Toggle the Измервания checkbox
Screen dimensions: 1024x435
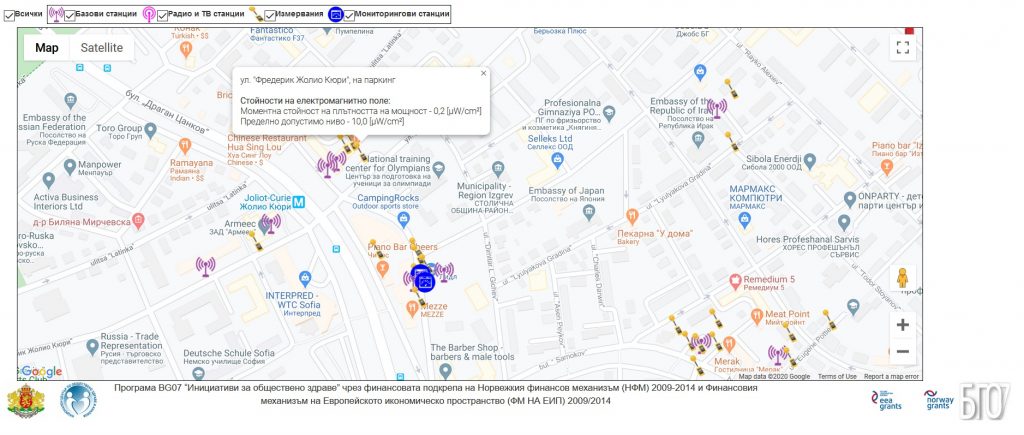[x=270, y=16]
